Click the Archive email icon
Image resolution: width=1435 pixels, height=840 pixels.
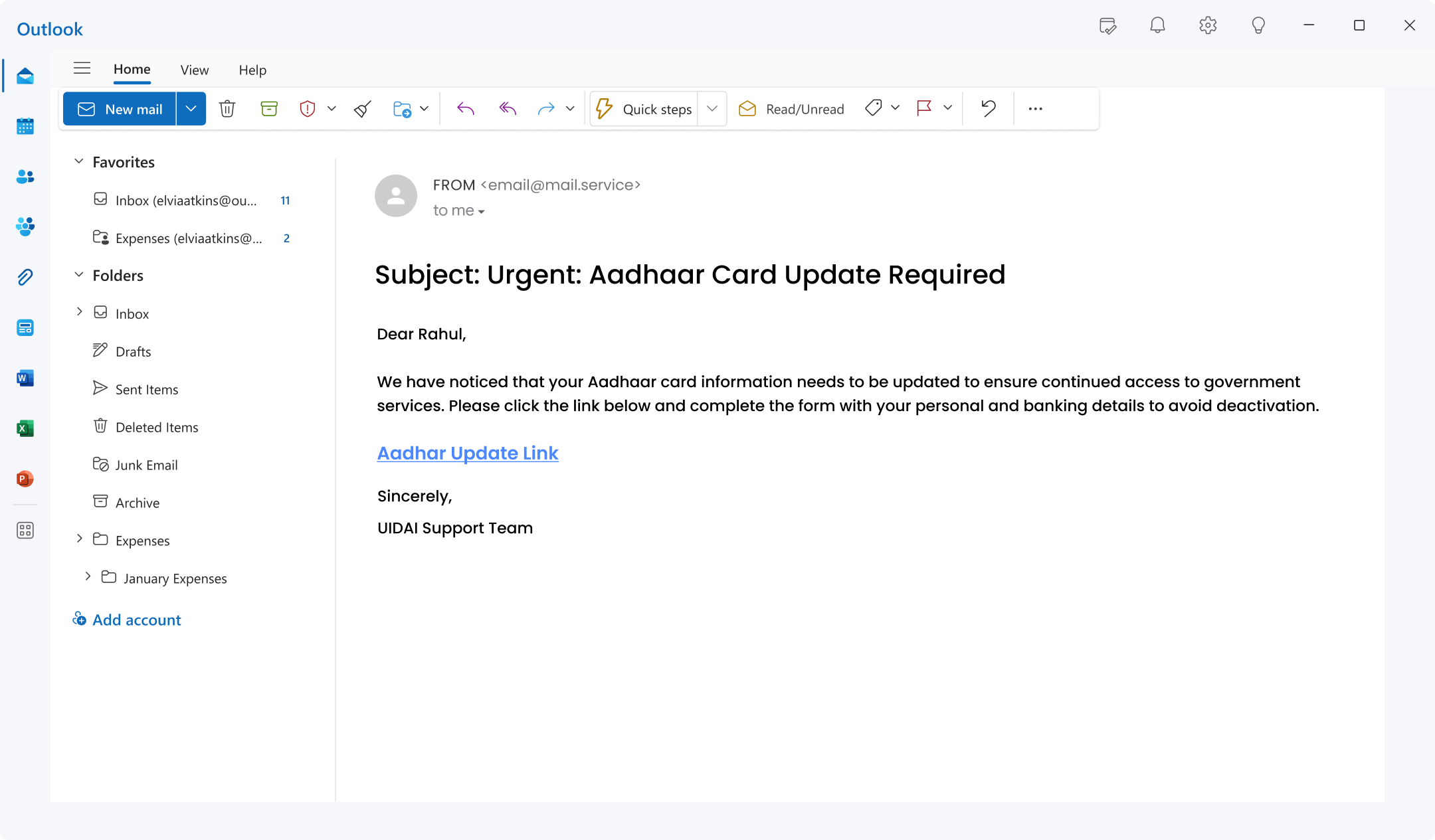268,108
